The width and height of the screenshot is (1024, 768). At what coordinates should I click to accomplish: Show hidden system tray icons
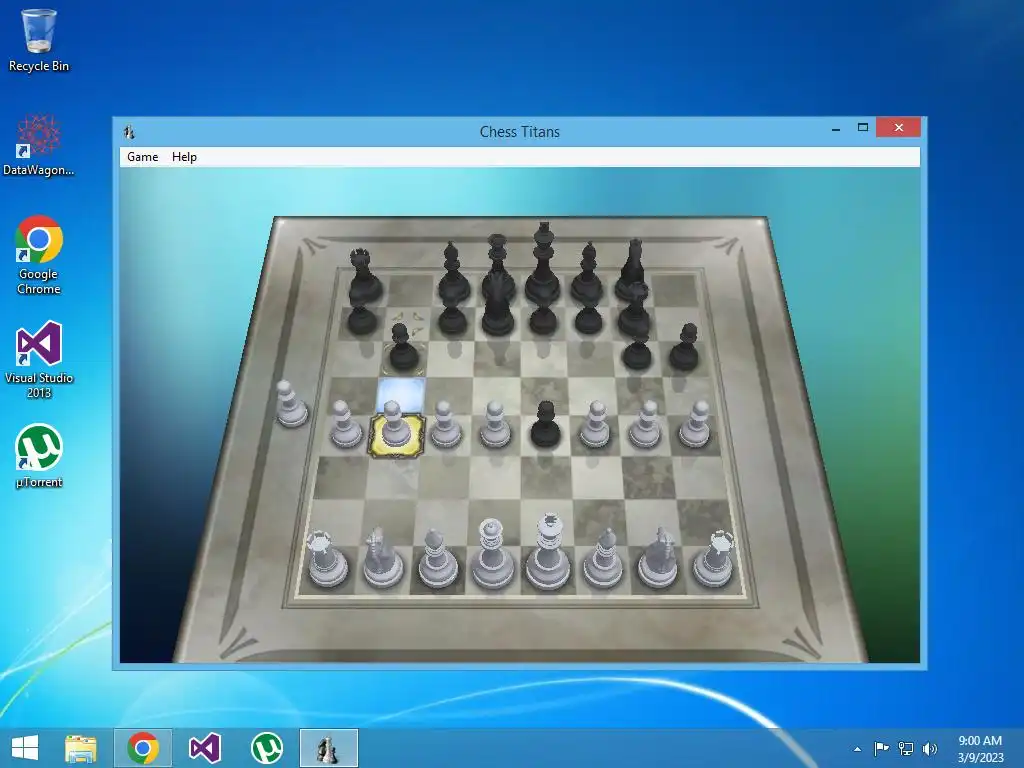pyautogui.click(x=857, y=749)
